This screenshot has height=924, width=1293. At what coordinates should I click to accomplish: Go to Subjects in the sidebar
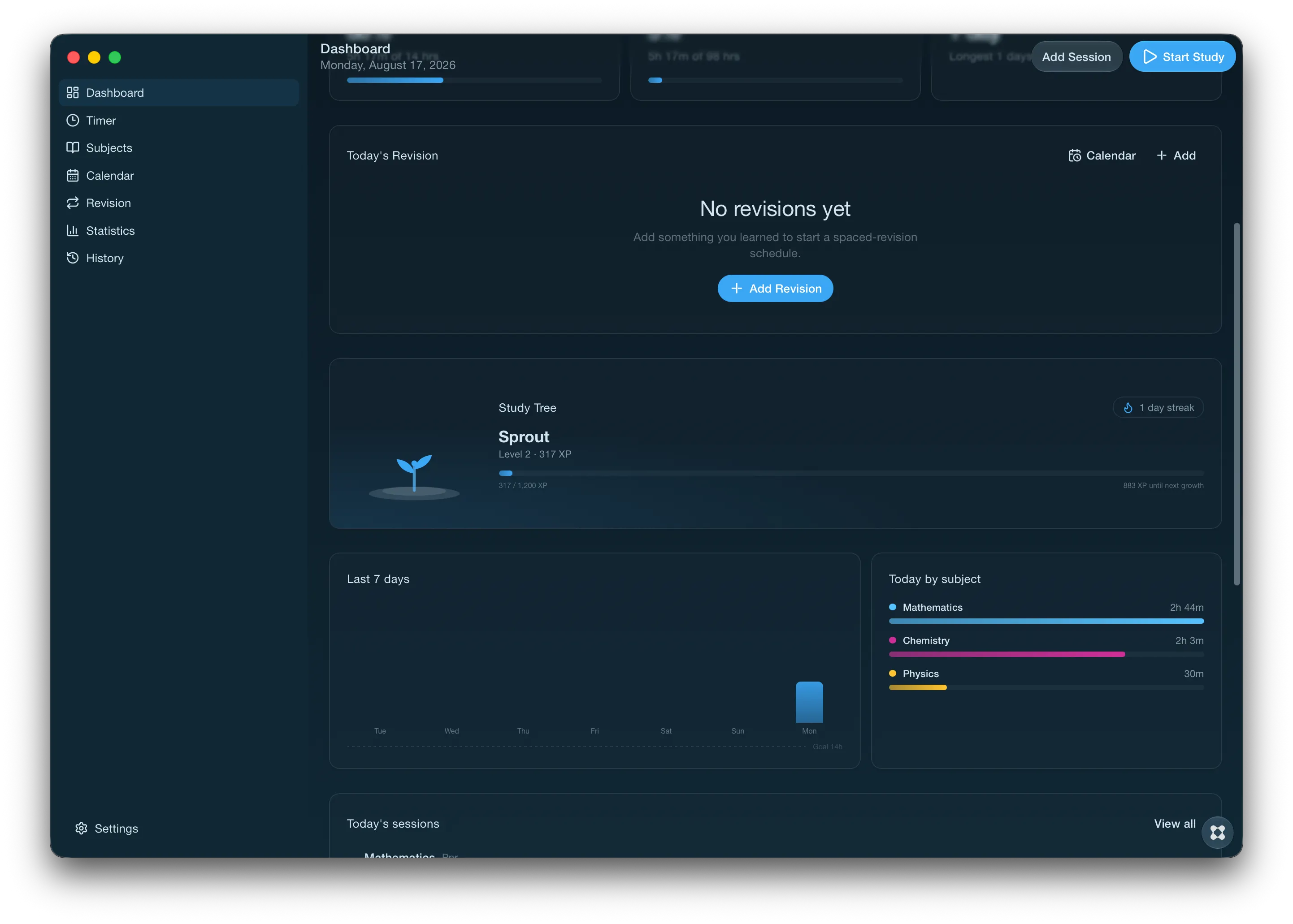click(179, 147)
